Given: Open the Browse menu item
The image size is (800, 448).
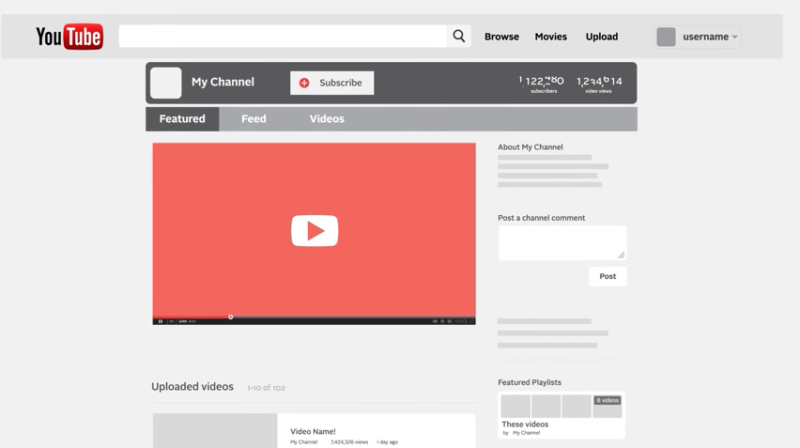Looking at the screenshot, I should pos(502,37).
